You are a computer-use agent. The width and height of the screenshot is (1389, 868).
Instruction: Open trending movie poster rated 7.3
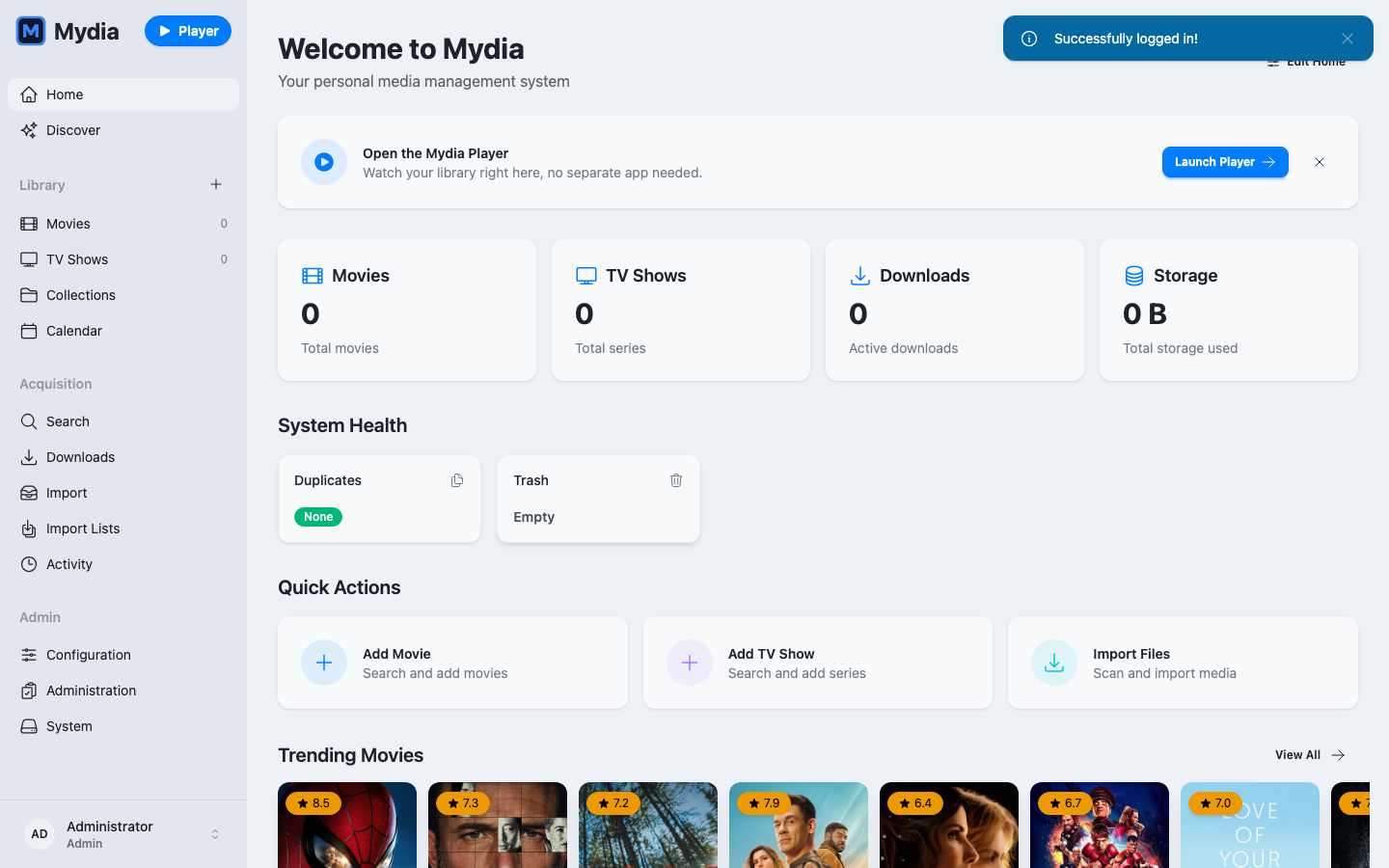click(x=498, y=826)
